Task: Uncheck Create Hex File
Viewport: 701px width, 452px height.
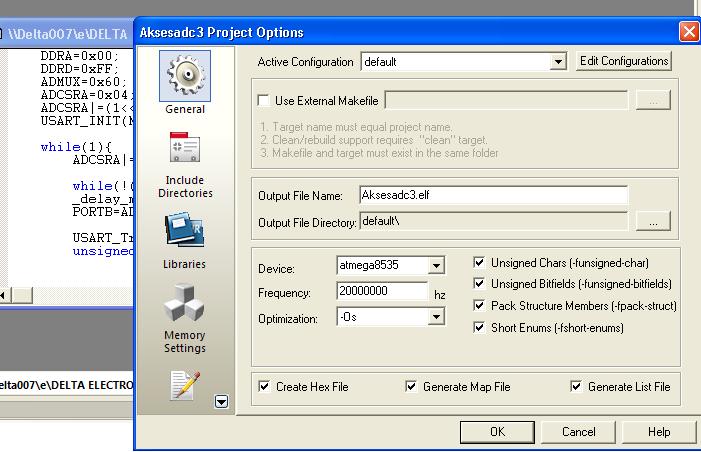Action: click(264, 386)
